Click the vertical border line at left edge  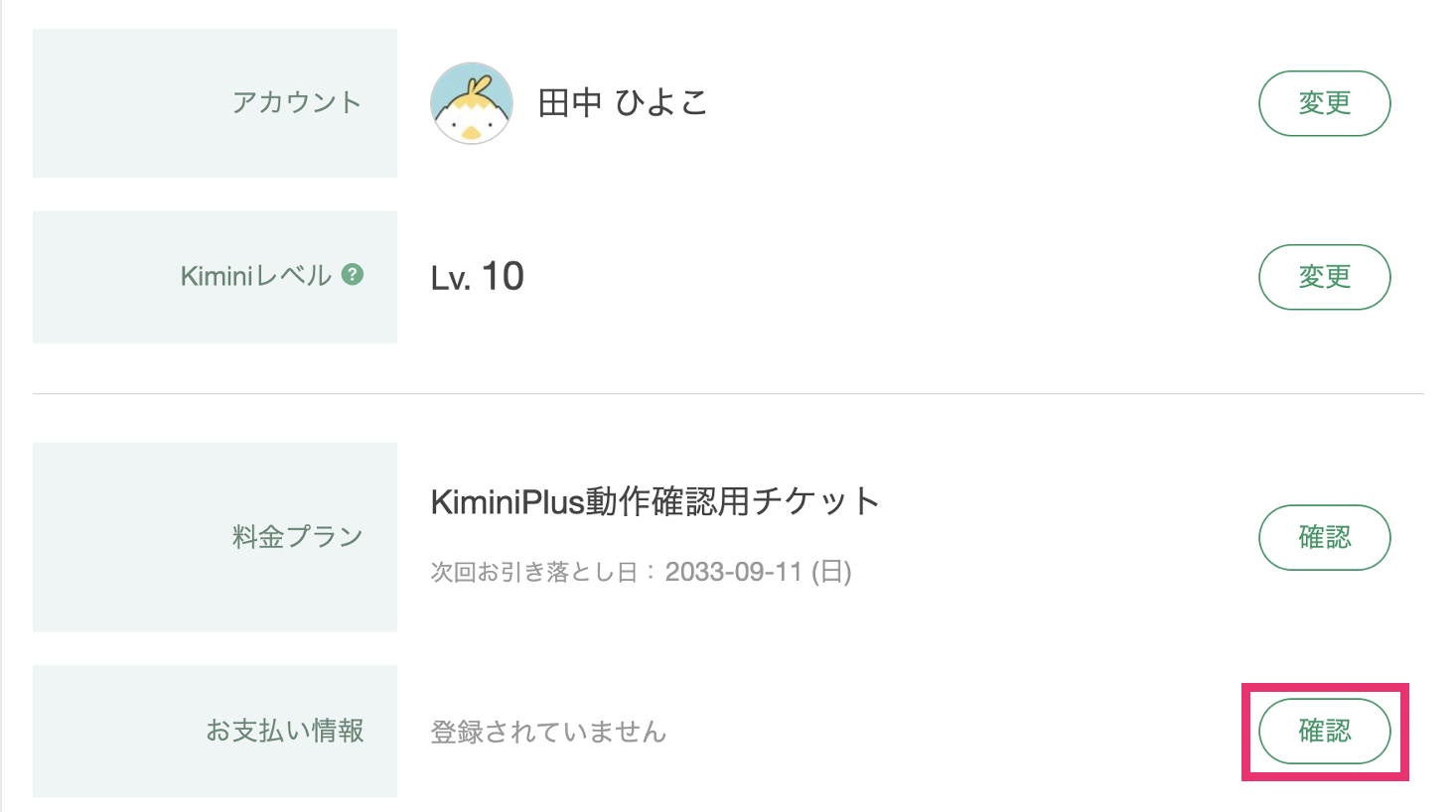(x=1, y=406)
